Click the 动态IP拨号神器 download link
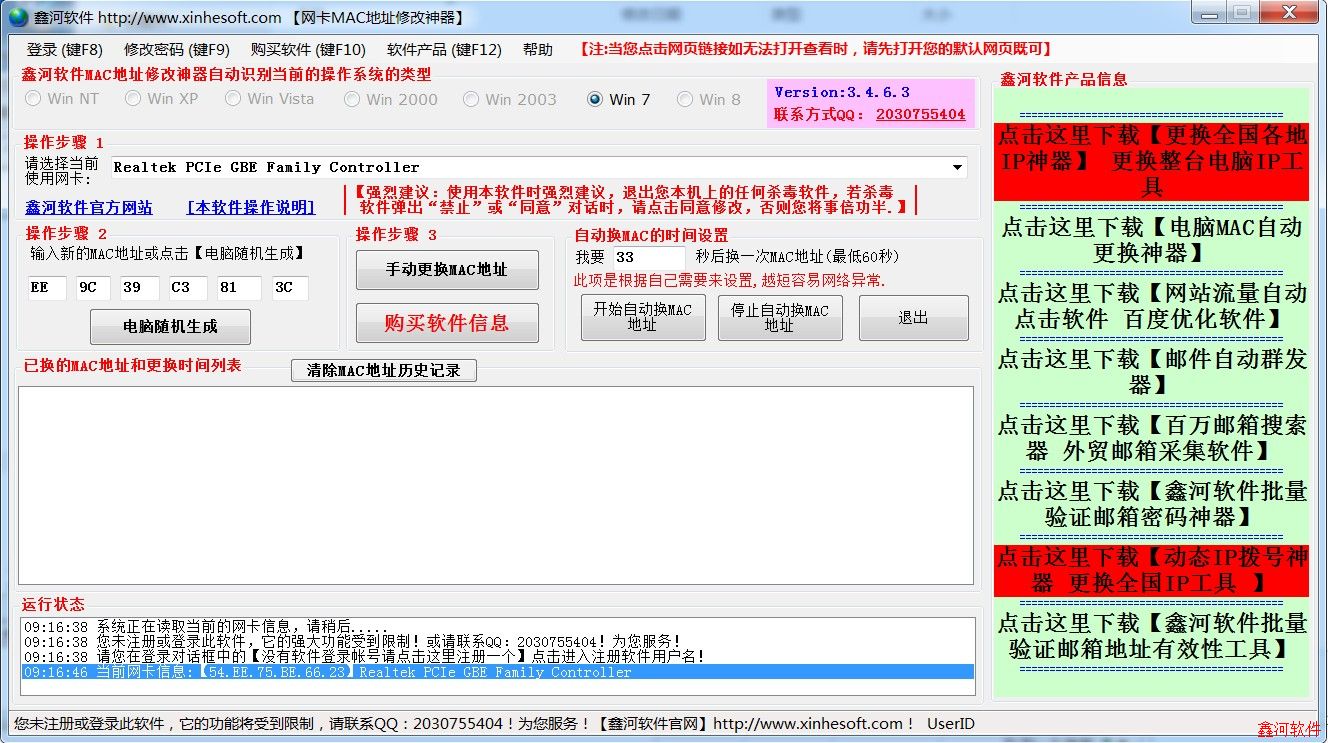1328x743 pixels. [1151, 570]
